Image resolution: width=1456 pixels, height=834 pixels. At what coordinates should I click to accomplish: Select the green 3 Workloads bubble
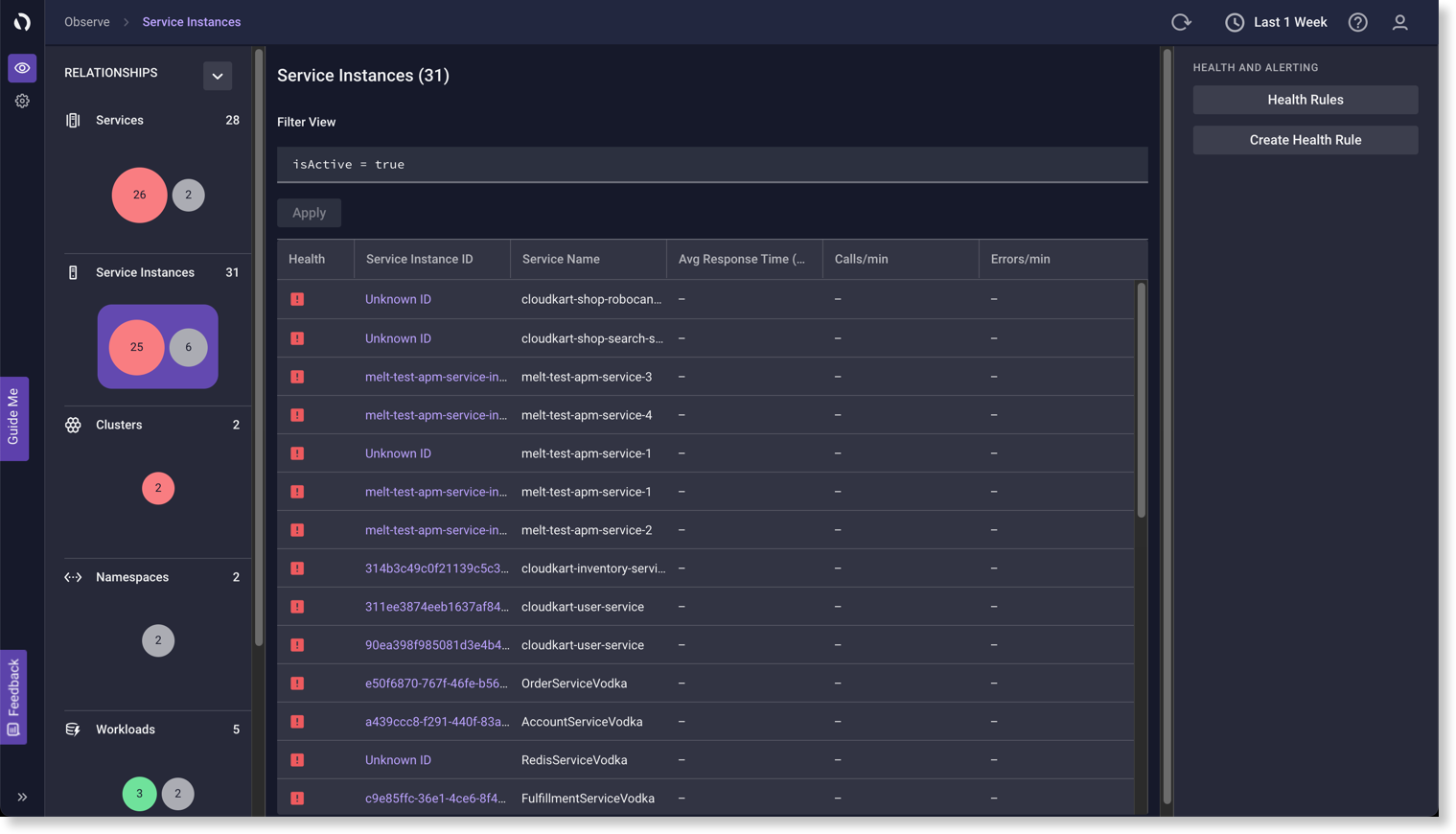click(139, 793)
